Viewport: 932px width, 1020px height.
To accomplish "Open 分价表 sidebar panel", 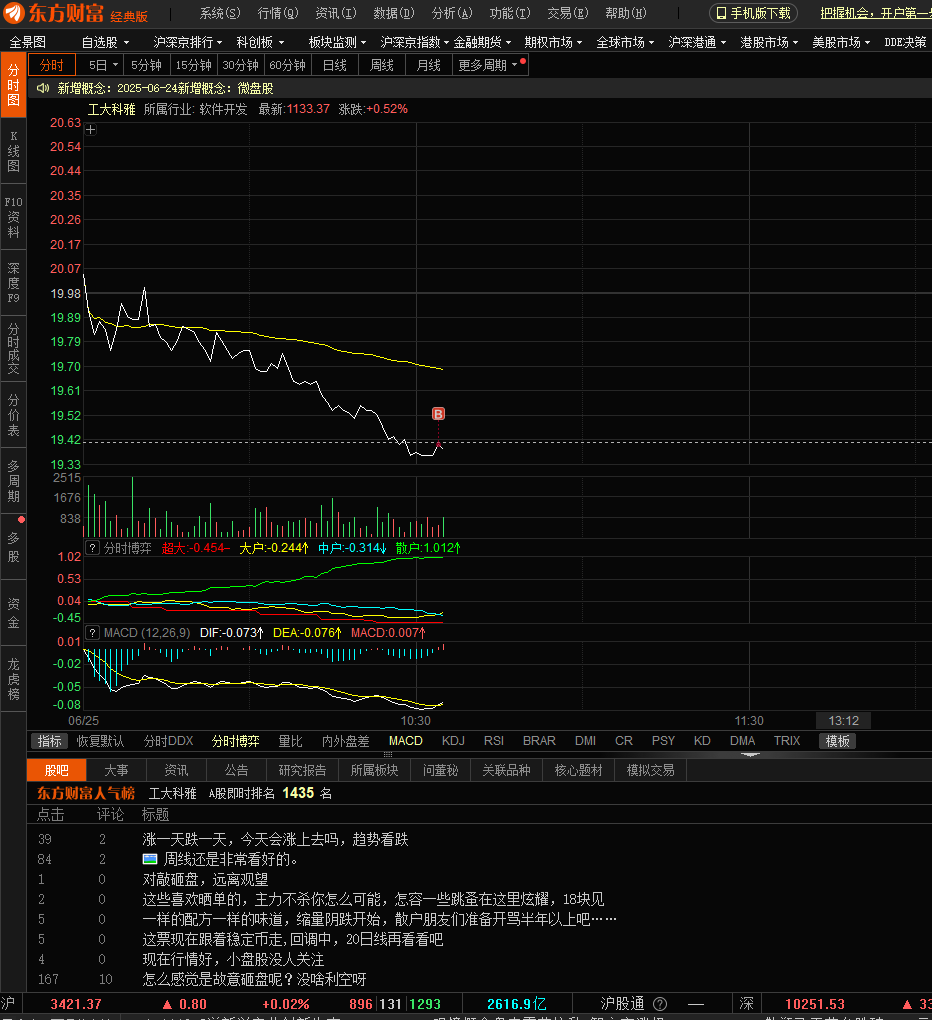I will 13,415.
